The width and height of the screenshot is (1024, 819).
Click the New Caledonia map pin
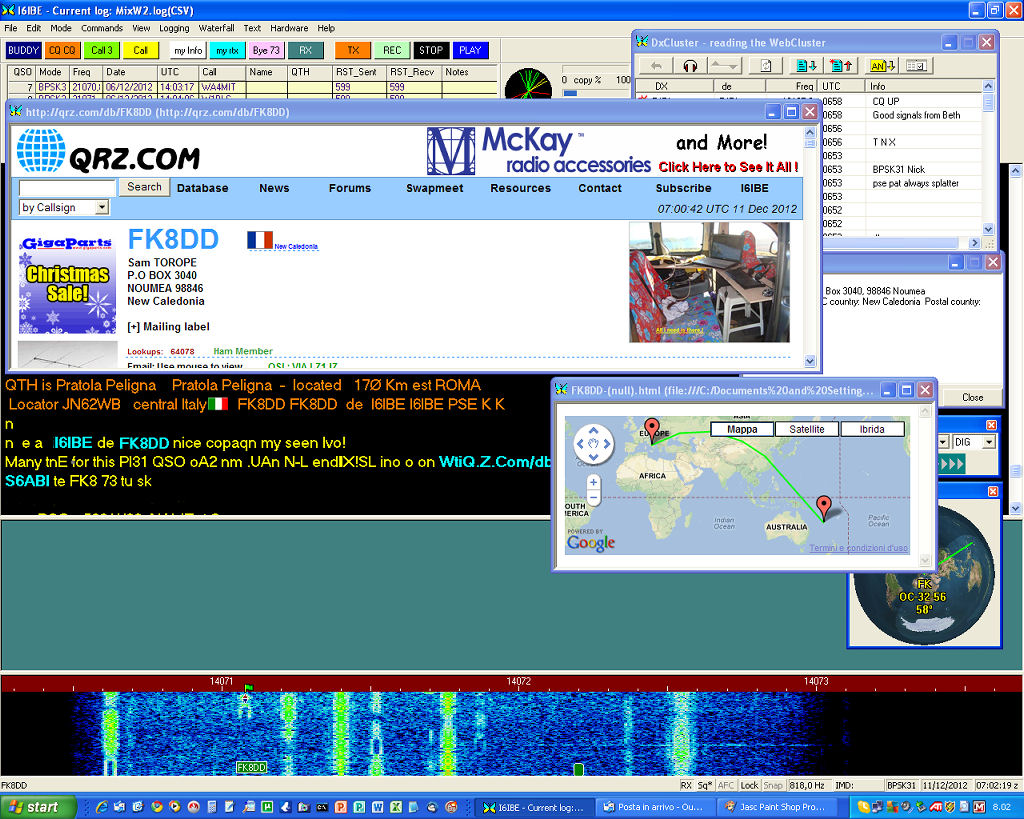(x=824, y=506)
